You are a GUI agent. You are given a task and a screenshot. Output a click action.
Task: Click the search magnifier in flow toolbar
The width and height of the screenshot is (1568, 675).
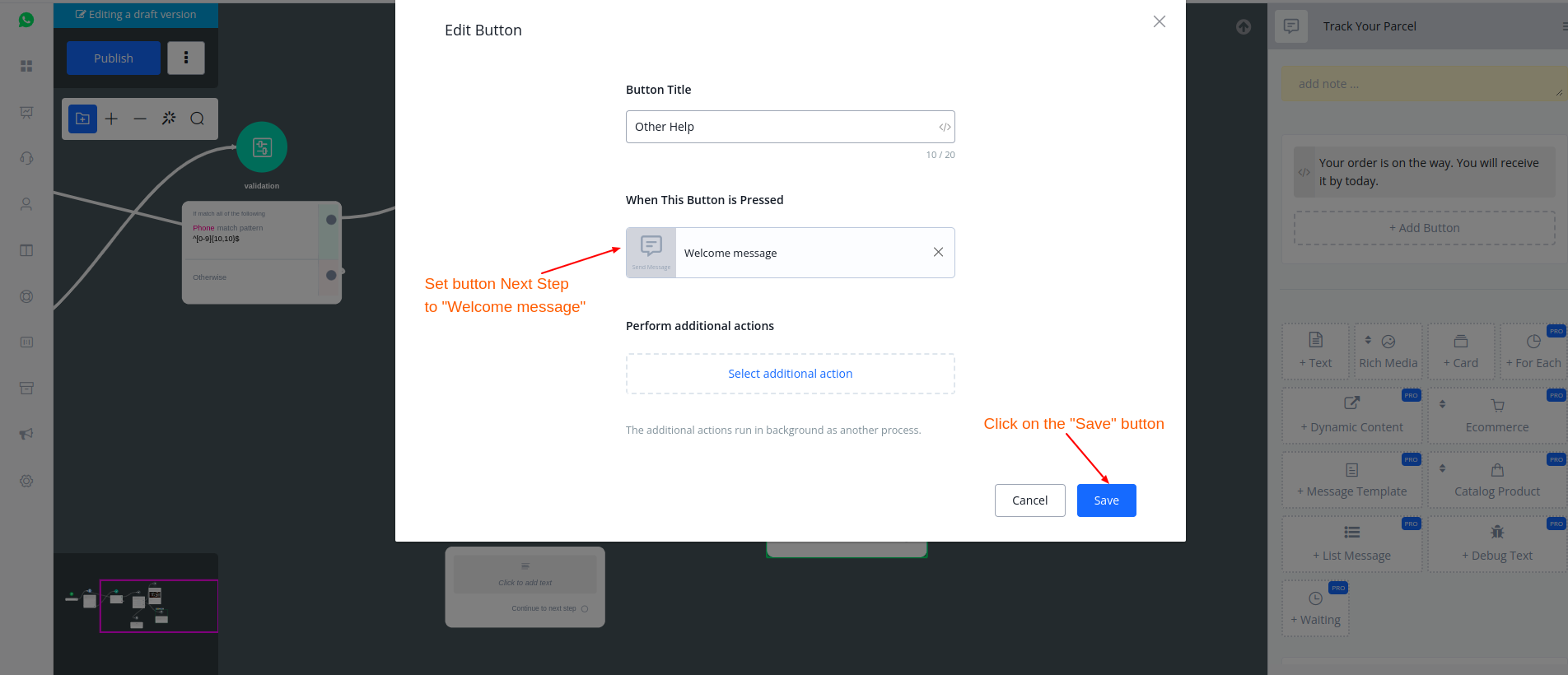(x=197, y=119)
